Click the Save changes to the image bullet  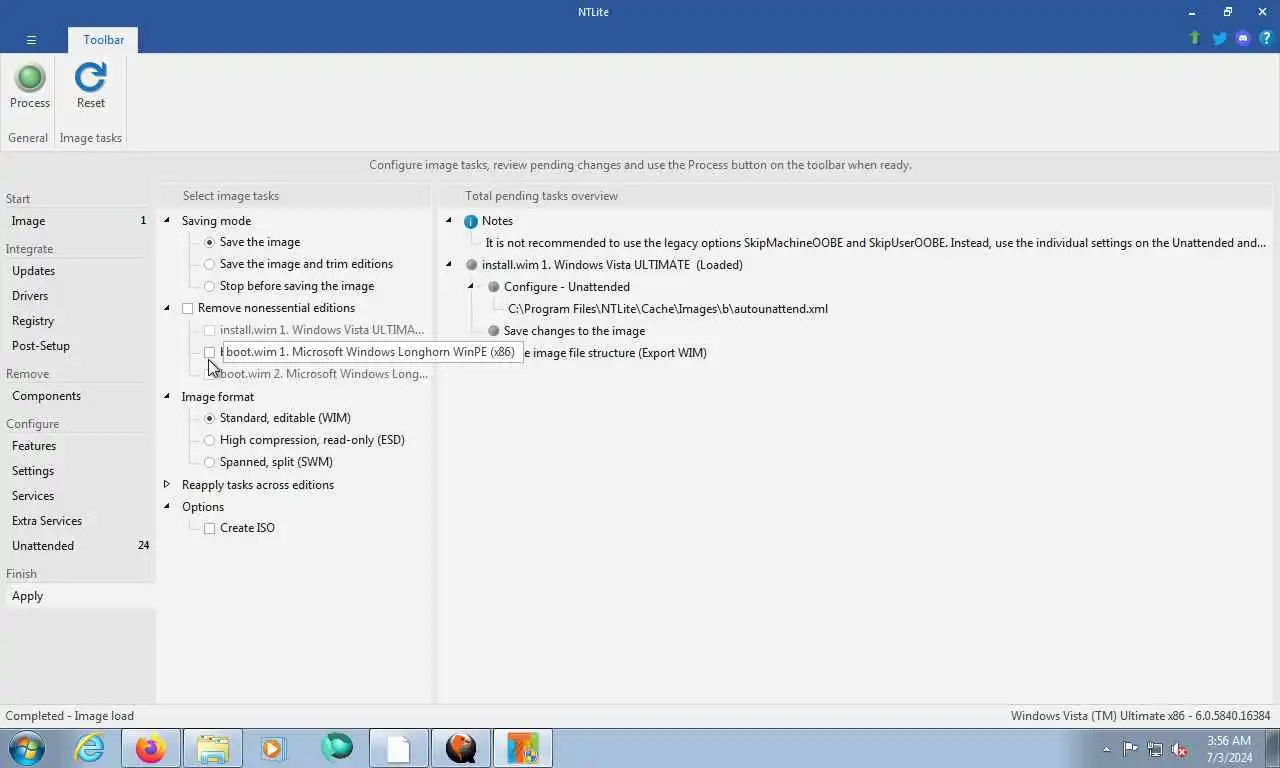click(x=493, y=331)
